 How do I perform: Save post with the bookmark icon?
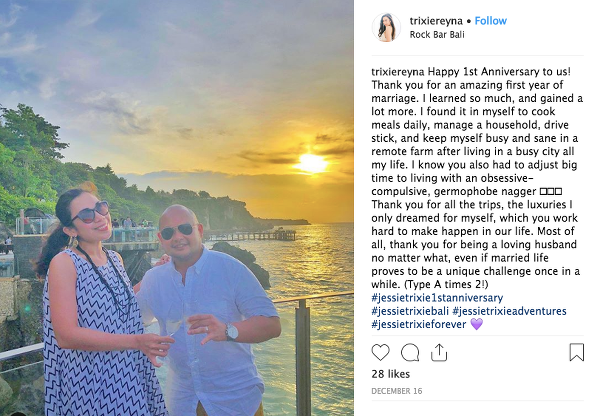576,352
